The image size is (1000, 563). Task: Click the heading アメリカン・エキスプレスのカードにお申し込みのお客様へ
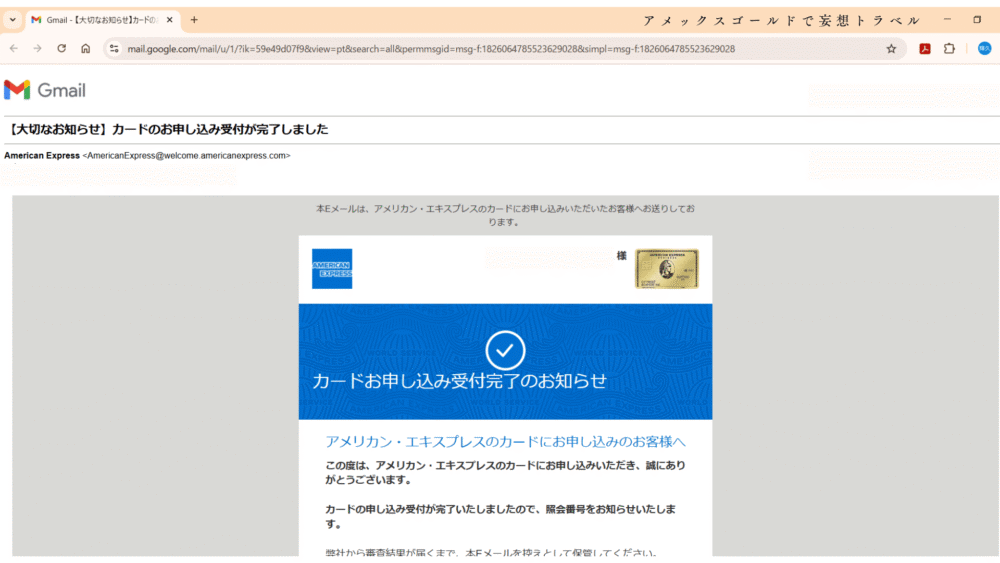tap(505, 441)
